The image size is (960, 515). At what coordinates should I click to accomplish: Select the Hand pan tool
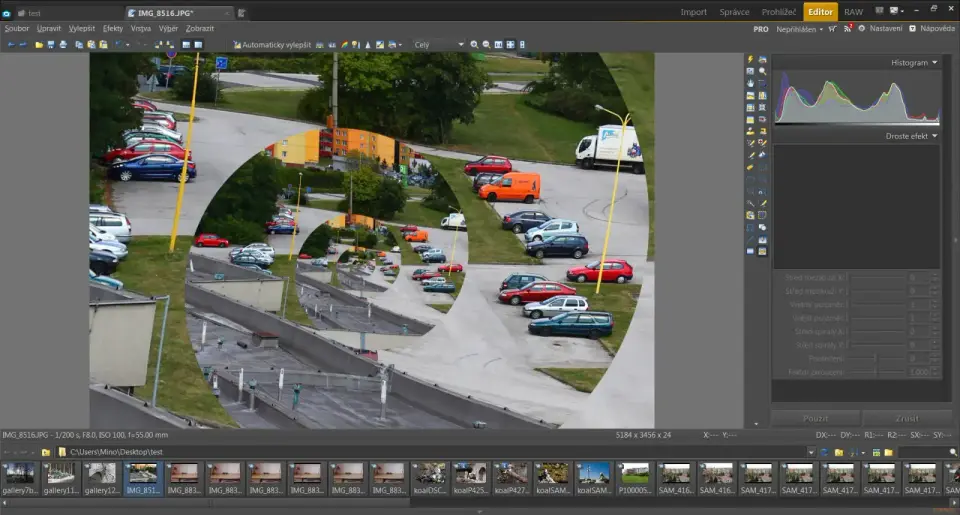click(750, 83)
